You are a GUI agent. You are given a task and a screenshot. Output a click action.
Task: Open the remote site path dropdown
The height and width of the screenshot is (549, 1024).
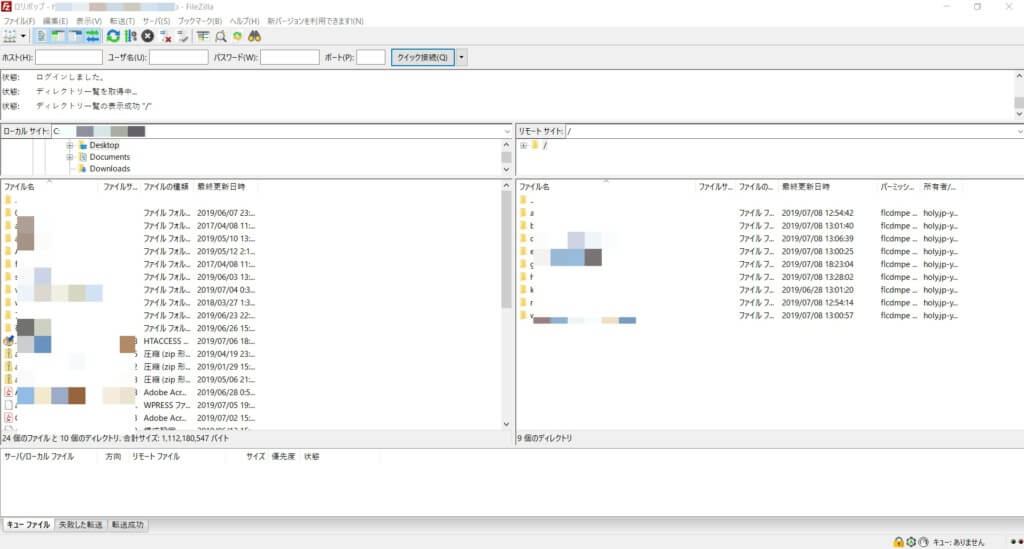tap(1018, 131)
